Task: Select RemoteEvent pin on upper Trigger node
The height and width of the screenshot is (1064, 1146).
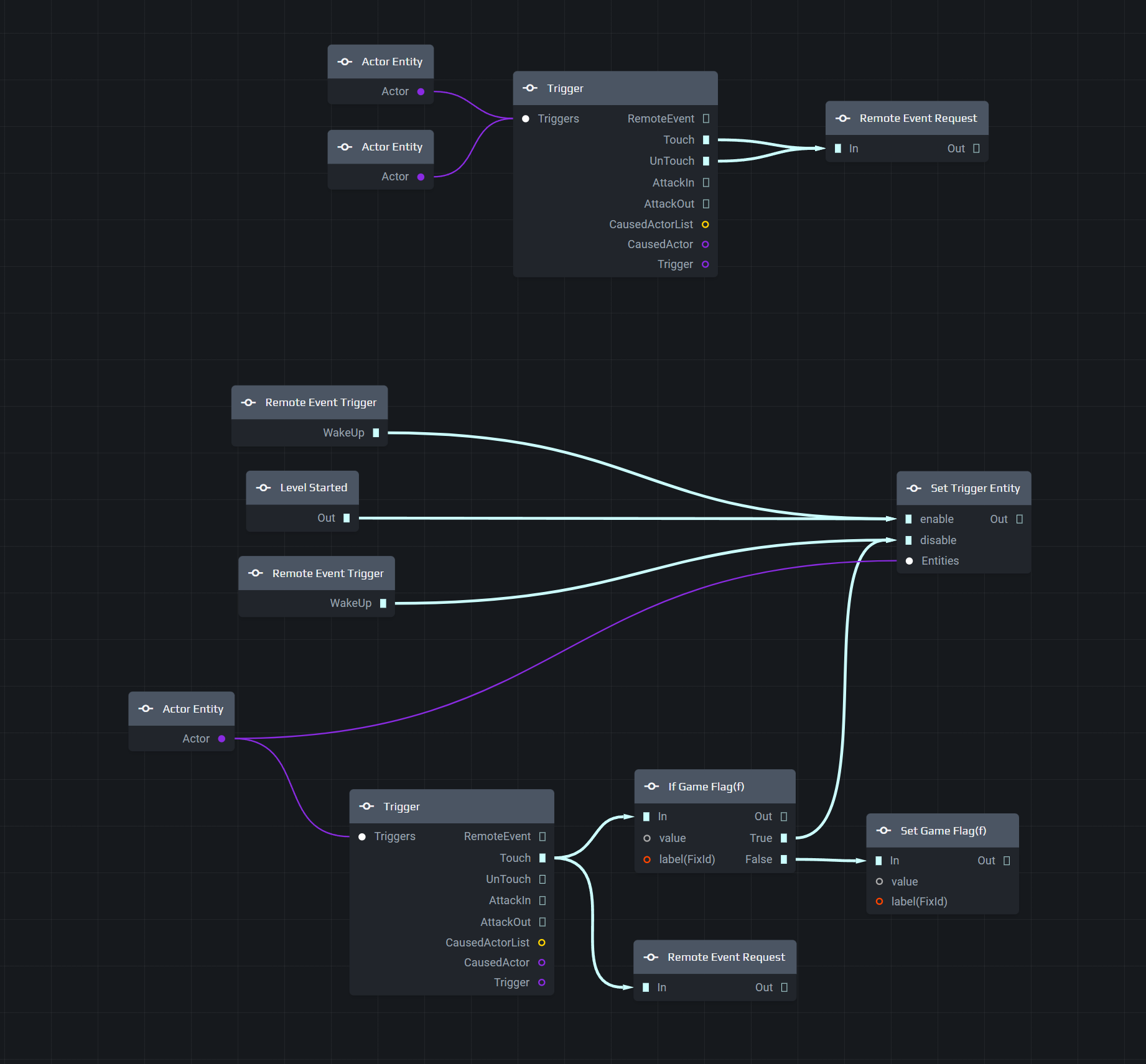Action: coord(706,119)
